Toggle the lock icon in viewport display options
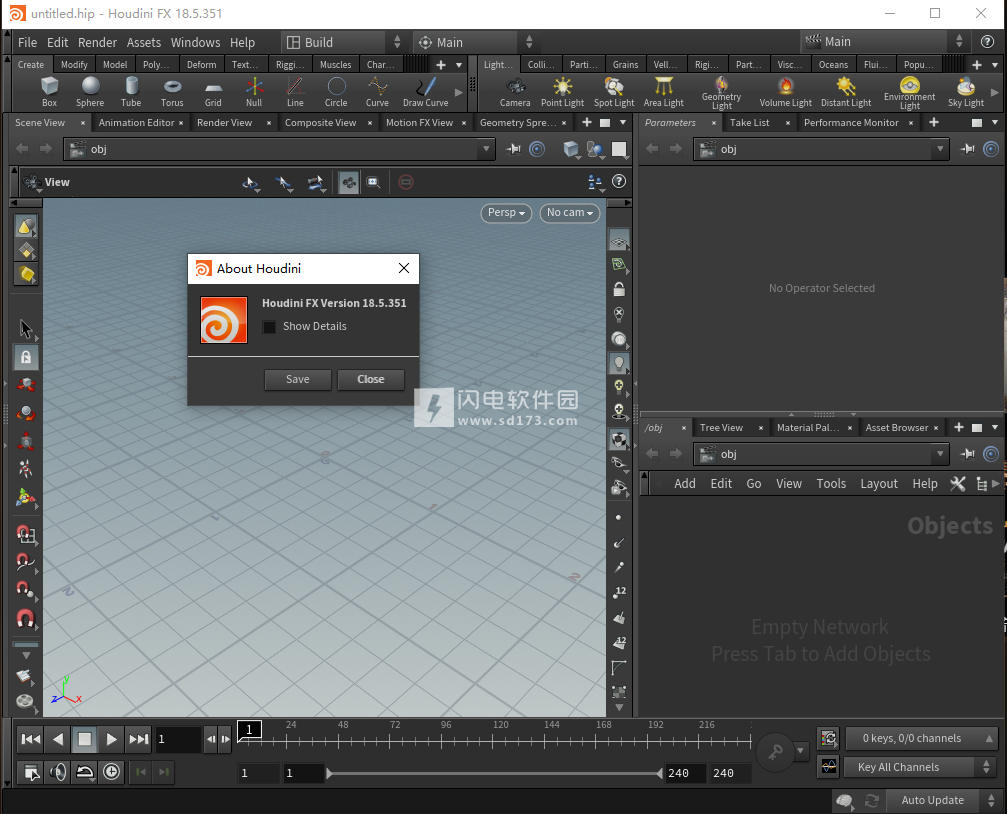Screen dimensions: 1007x814 click(x=618, y=289)
